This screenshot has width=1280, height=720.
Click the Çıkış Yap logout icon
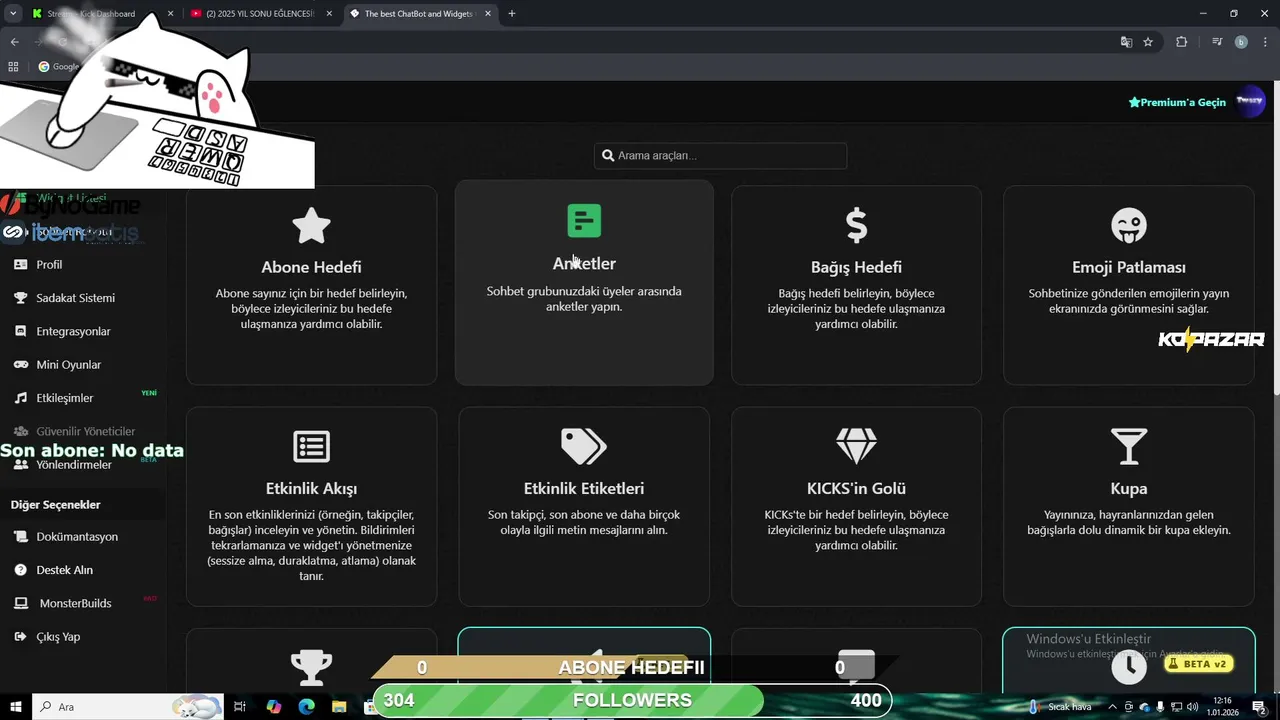(x=20, y=637)
